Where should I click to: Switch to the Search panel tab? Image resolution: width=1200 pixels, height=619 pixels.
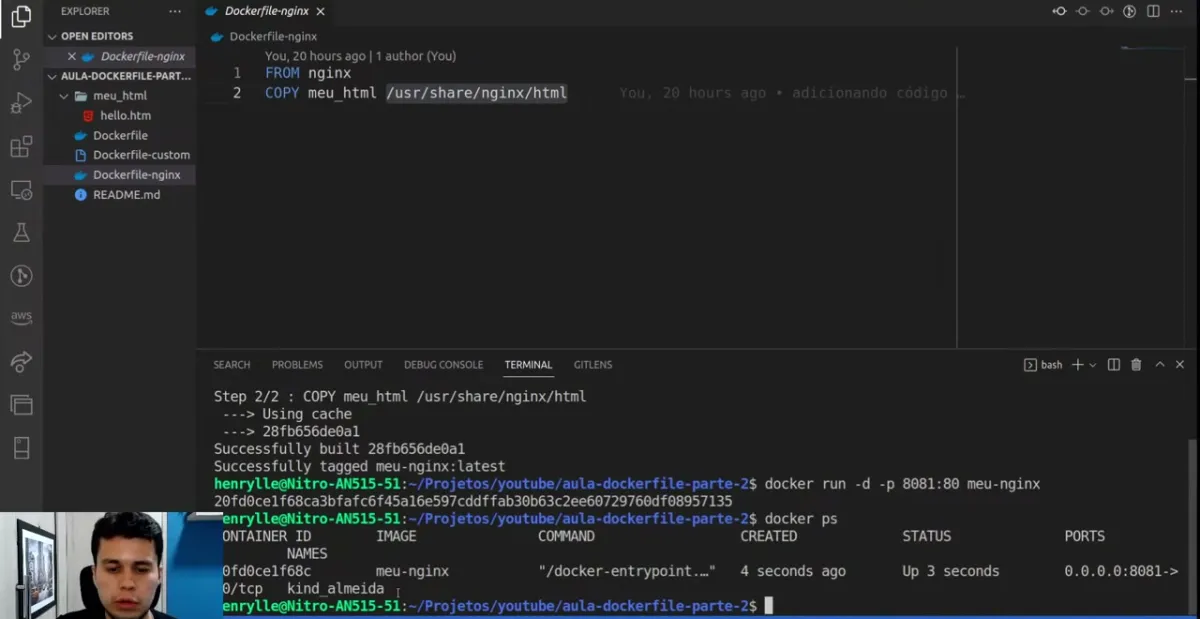click(232, 365)
